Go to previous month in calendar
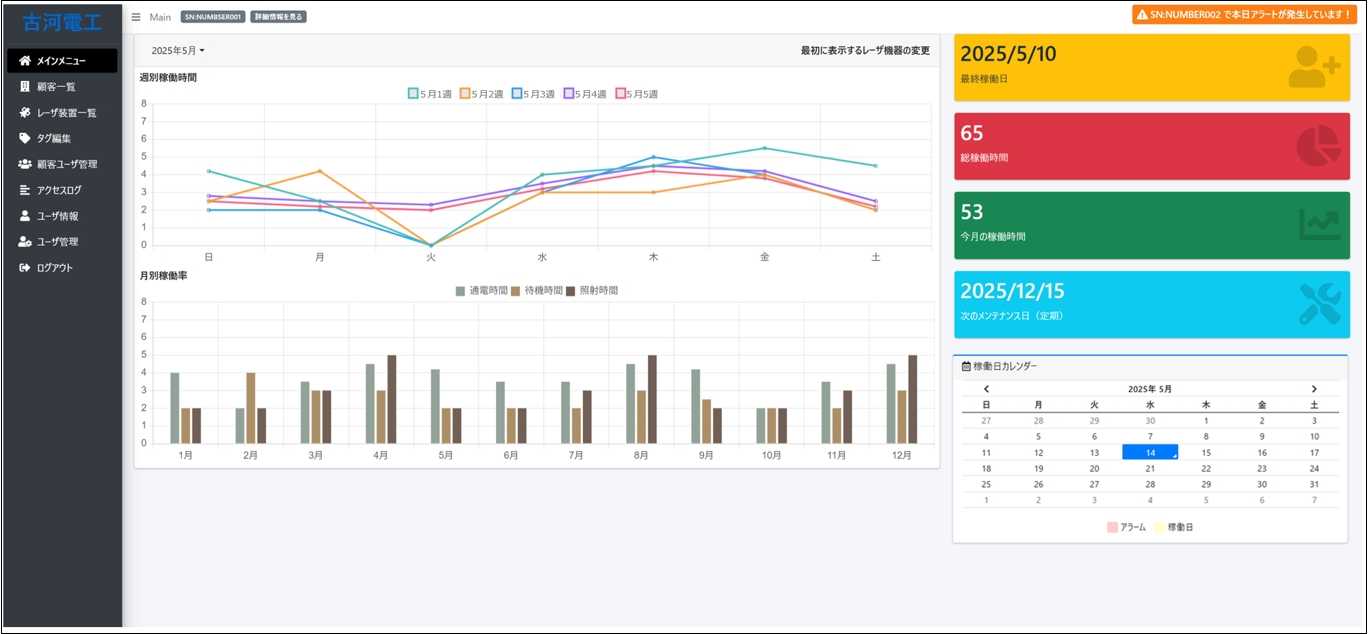 pos(986,389)
